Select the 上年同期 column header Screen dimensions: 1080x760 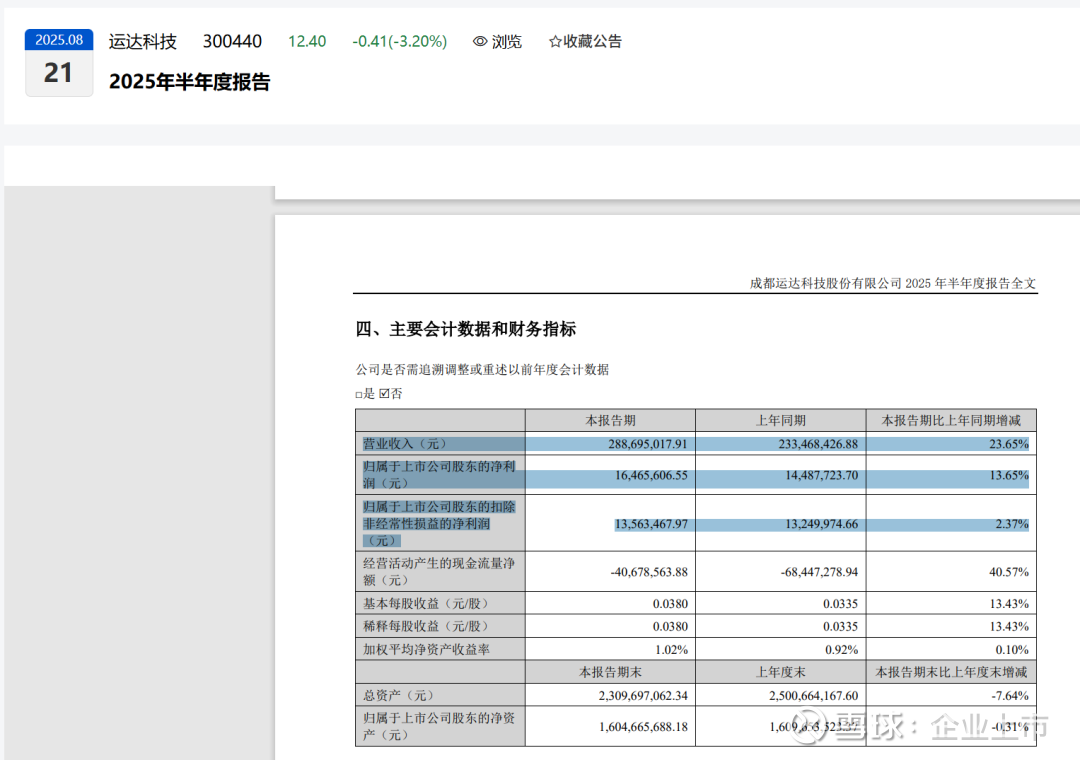(780, 421)
